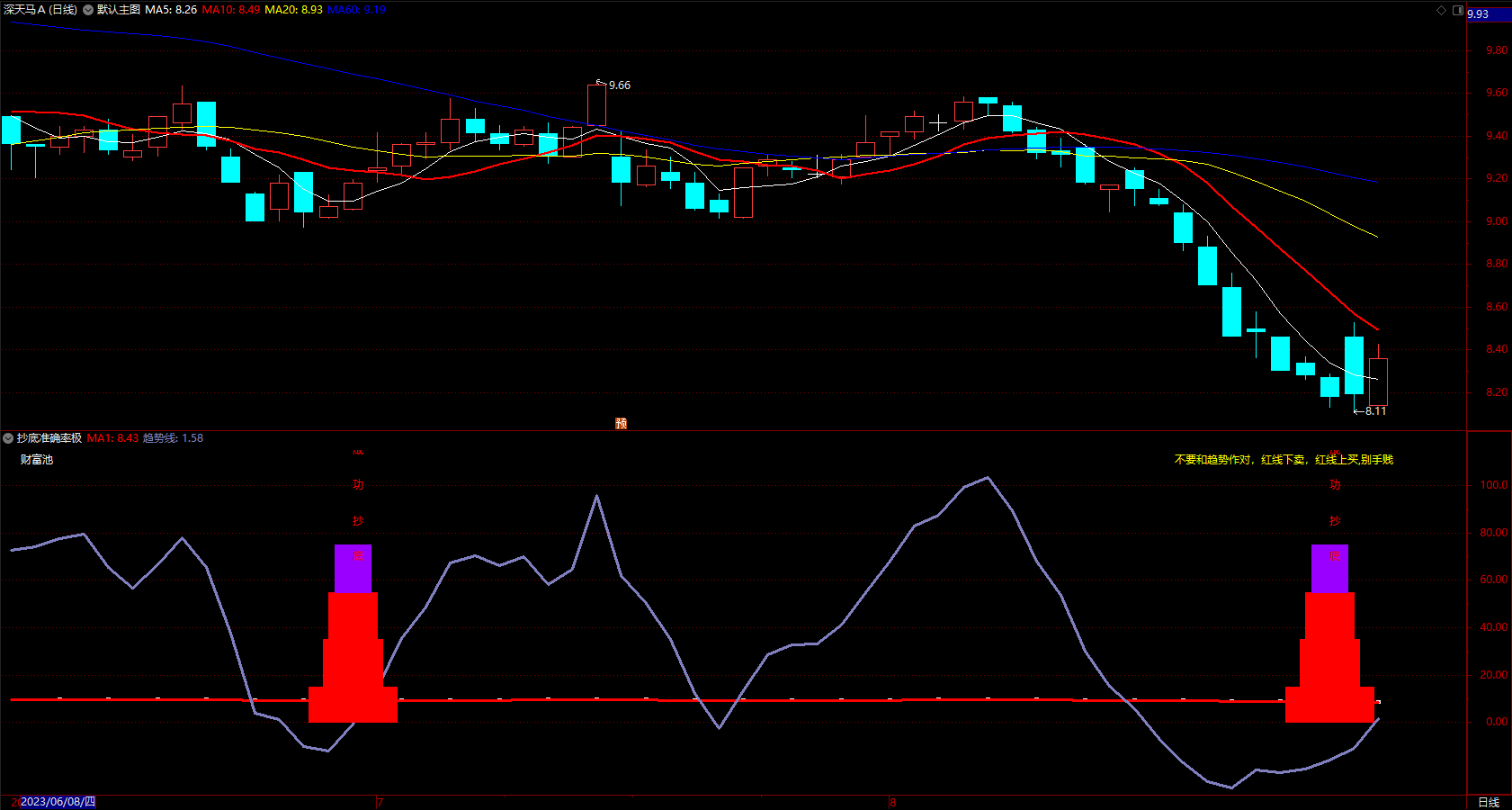Screen dimensions: 1512x810
Task: Select the MA10: 8.49 indicator value
Action: (231, 10)
